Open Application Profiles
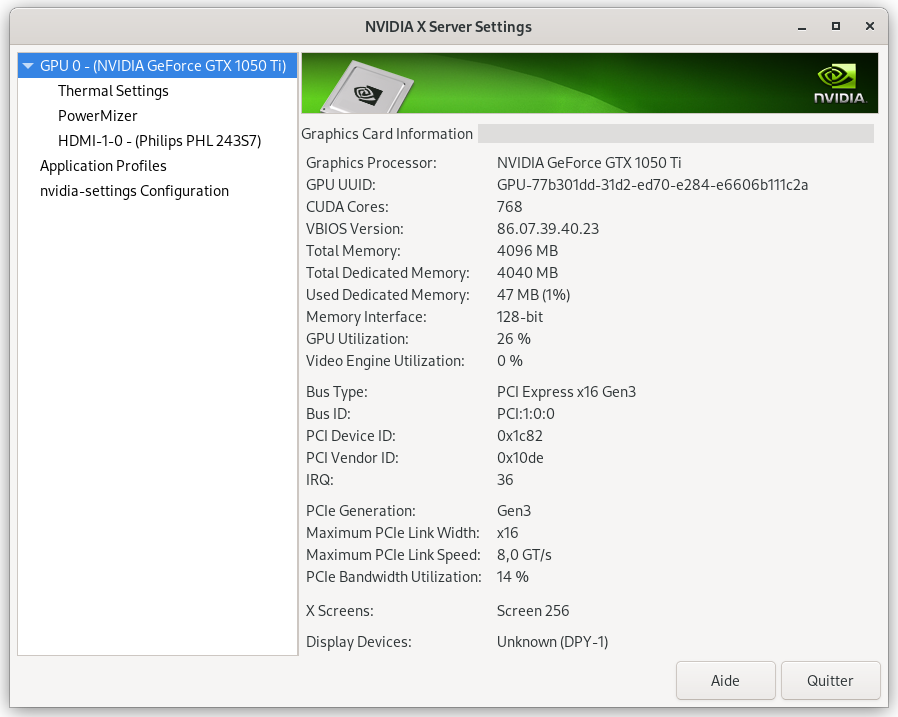The height and width of the screenshot is (717, 898). coord(103,166)
